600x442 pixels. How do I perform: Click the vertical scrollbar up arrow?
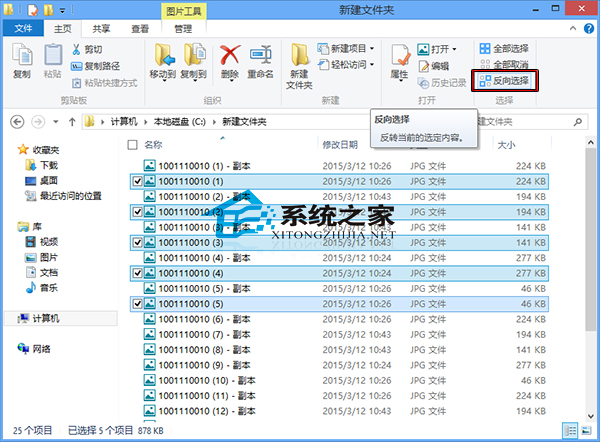coord(590,143)
